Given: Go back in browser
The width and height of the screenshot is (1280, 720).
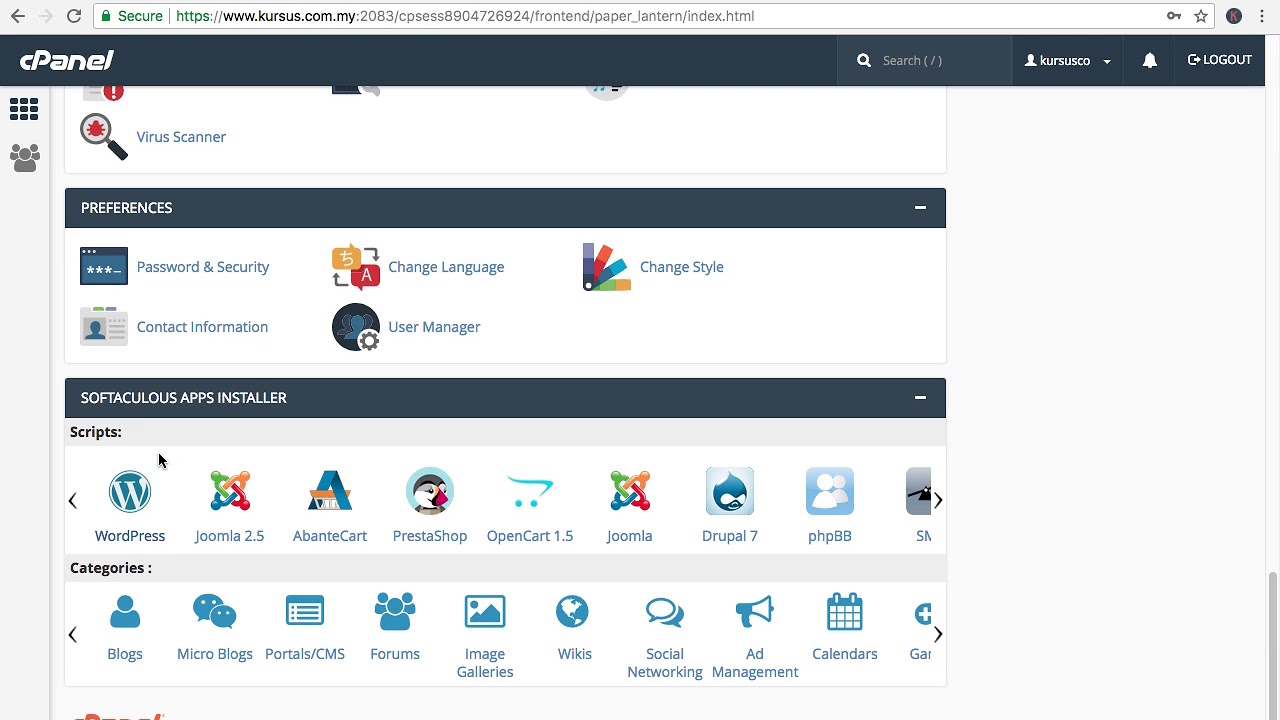Looking at the screenshot, I should coord(18,16).
